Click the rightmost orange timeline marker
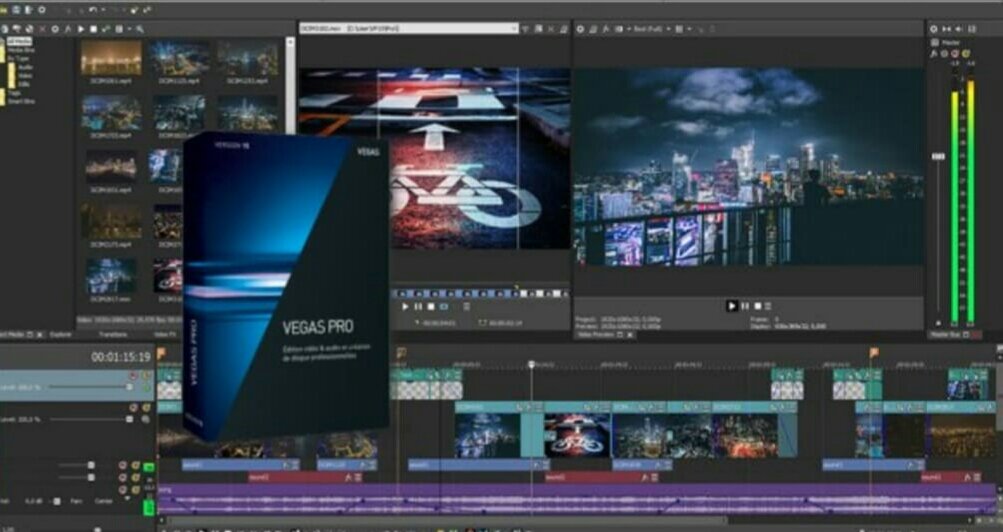The width and height of the screenshot is (1003, 532). click(874, 352)
